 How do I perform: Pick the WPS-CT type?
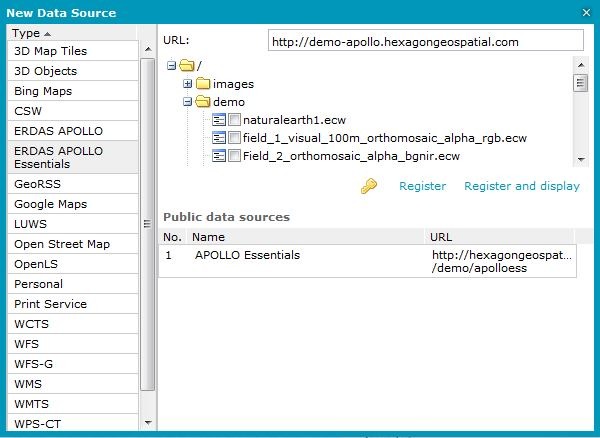tap(73, 423)
